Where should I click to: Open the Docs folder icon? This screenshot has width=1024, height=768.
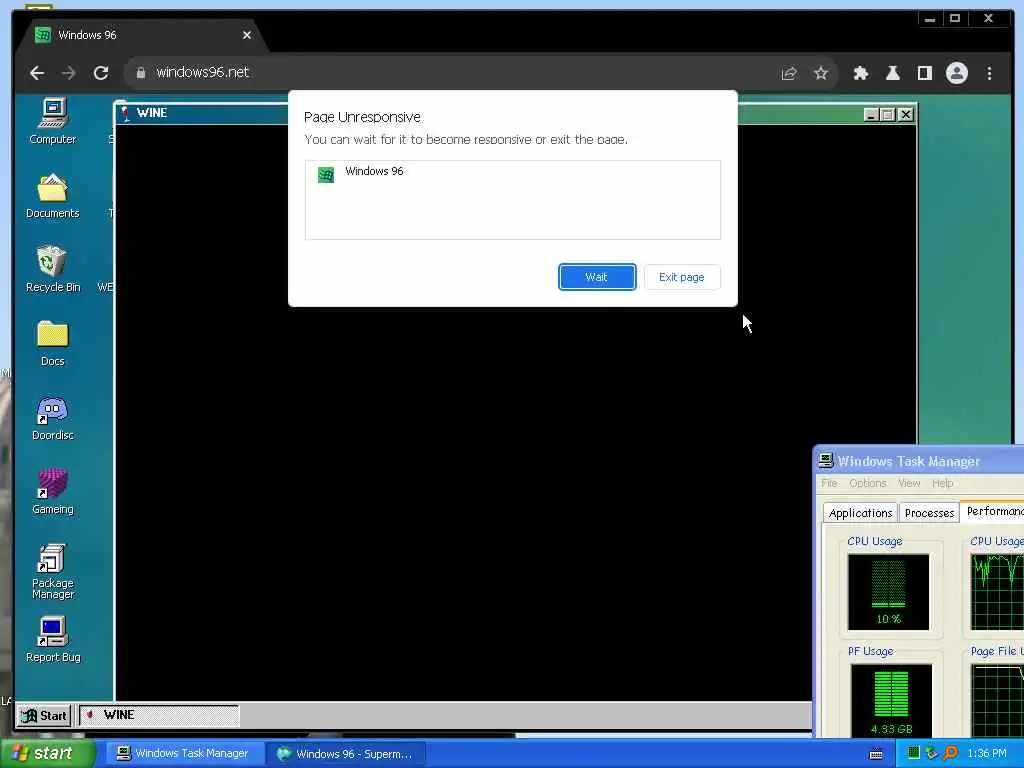52,344
